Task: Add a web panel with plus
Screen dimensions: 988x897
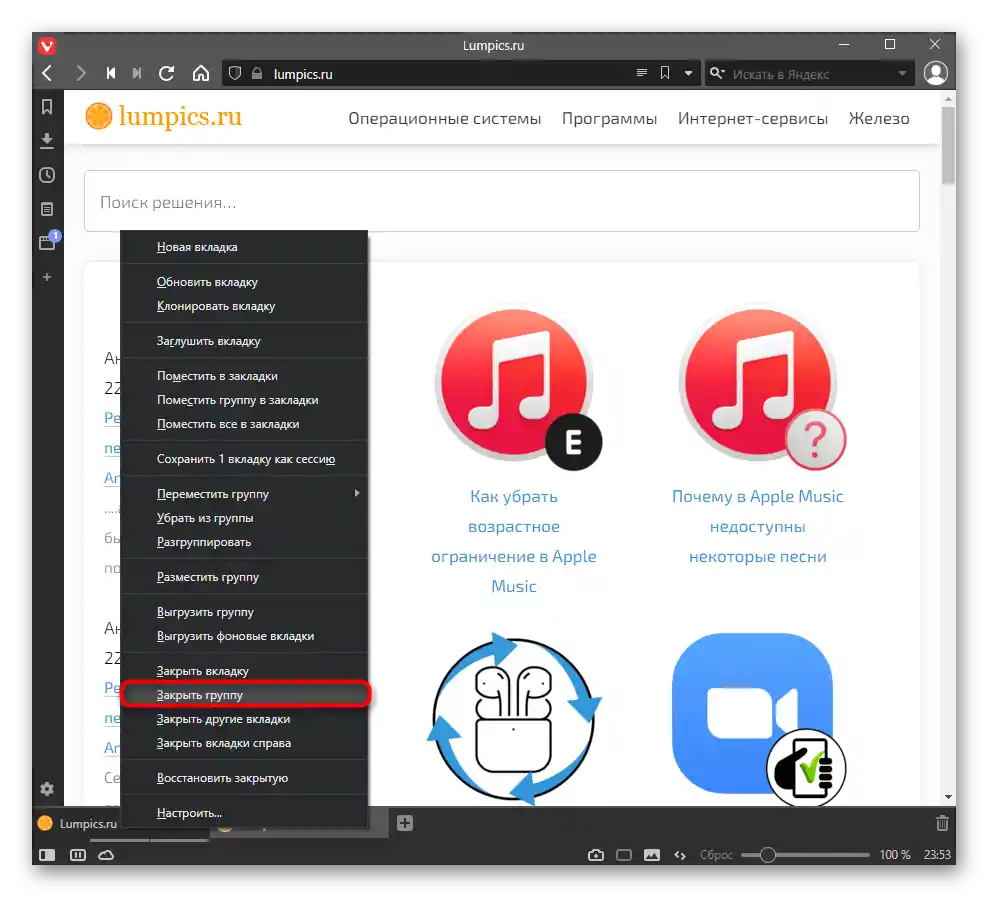Action: point(47,277)
